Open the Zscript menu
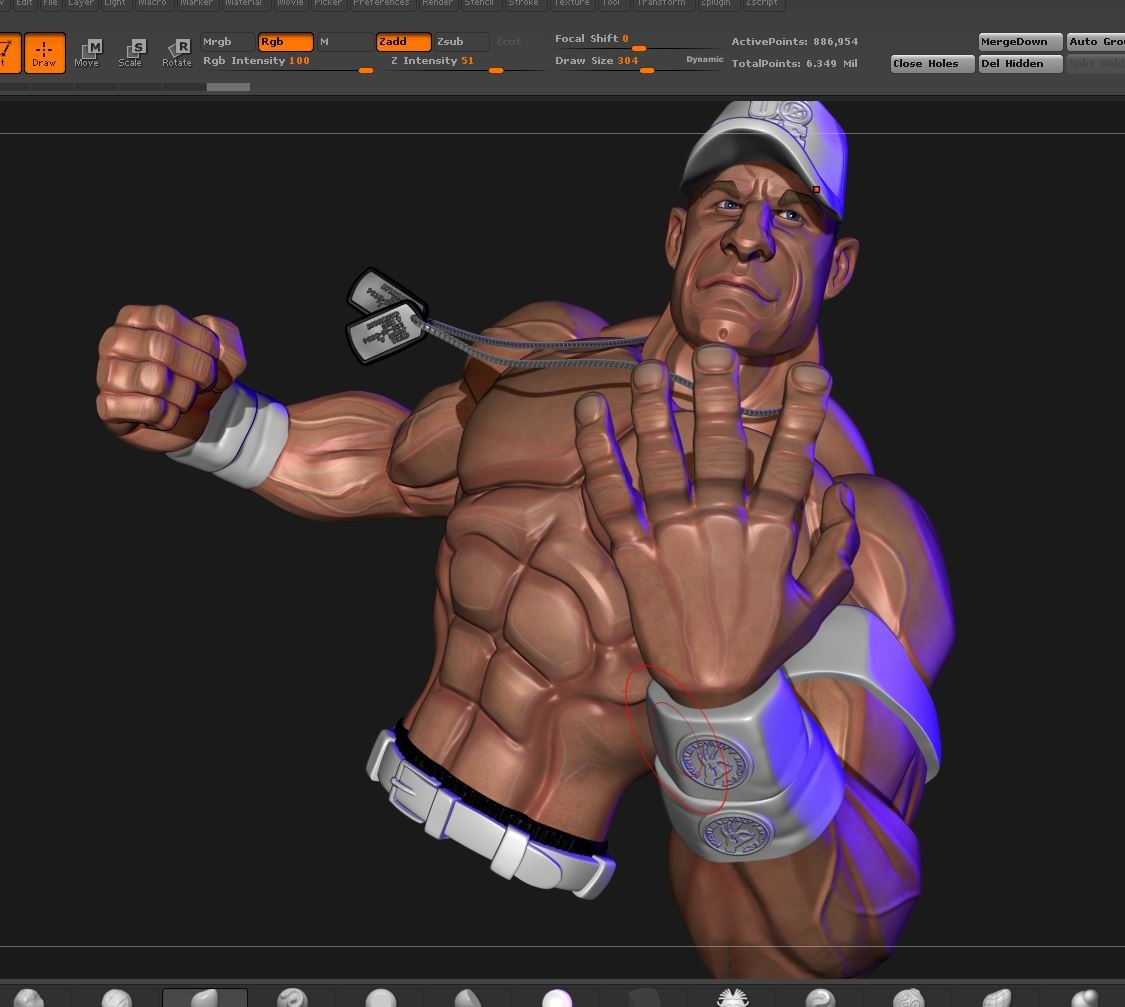 762,4
